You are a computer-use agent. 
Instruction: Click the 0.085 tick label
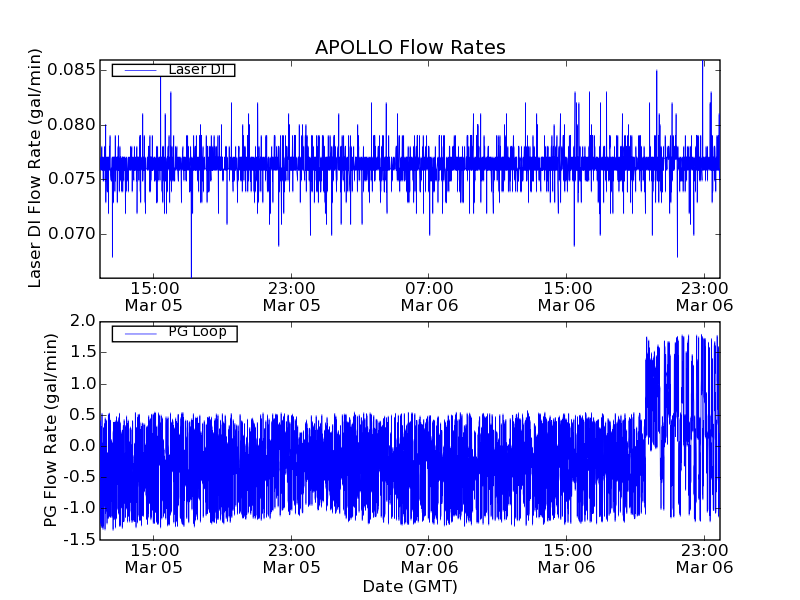point(71,69)
